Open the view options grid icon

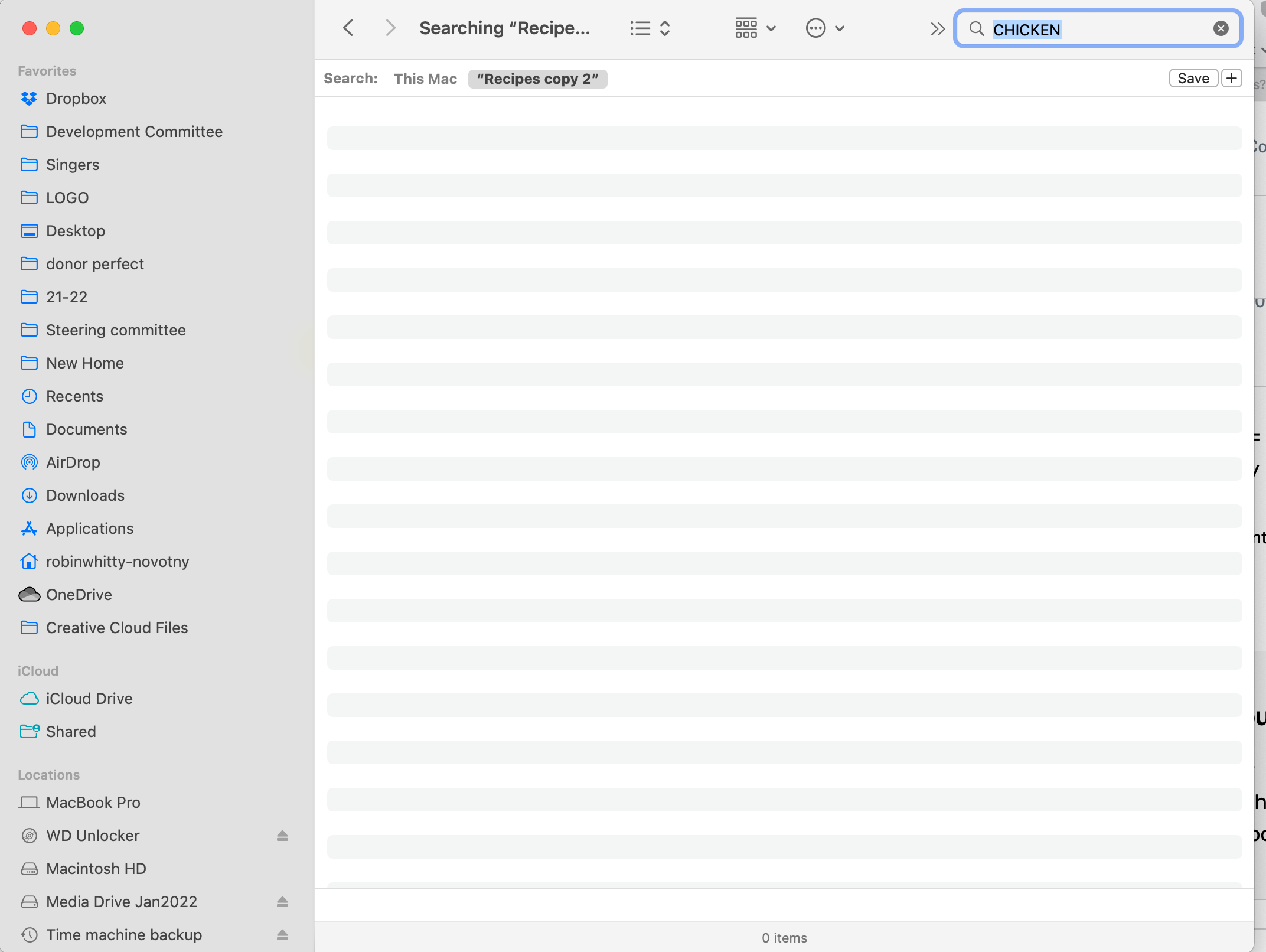pyautogui.click(x=745, y=28)
